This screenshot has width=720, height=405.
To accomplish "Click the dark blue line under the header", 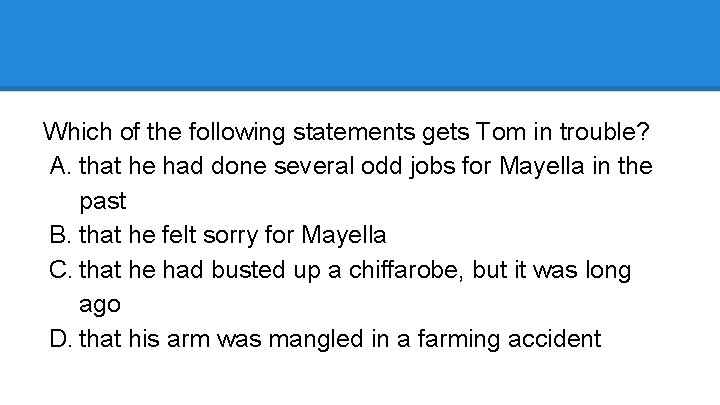I will pos(360,89).
